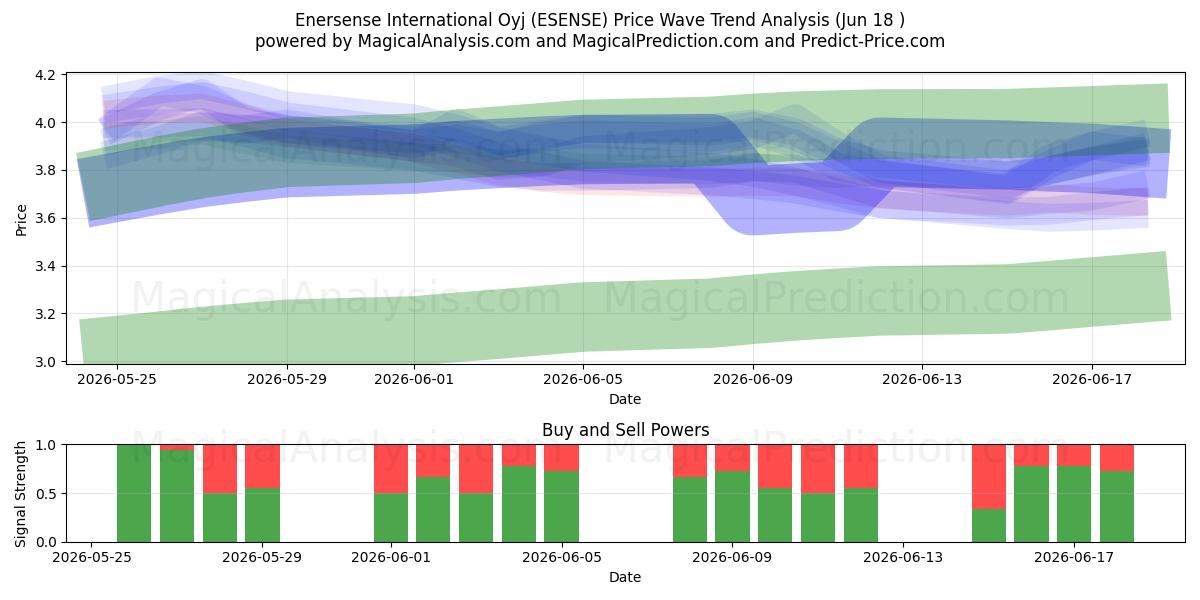This screenshot has width=1200, height=600.
Task: Click the 2026-06-05 date tick under the price chart
Action: pos(583,379)
